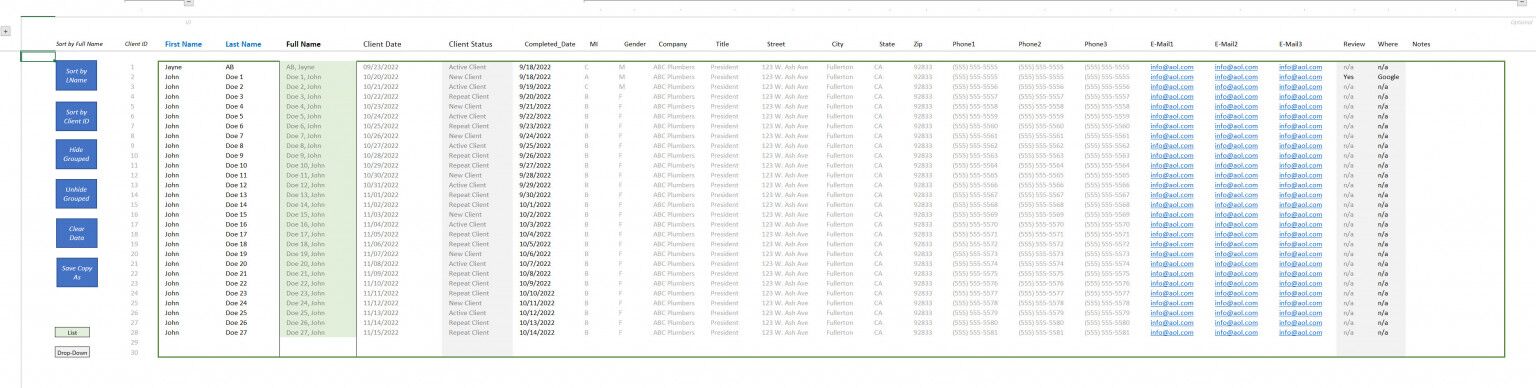The width and height of the screenshot is (1536, 388).
Task: Select the First Name column header
Action: 183,44
